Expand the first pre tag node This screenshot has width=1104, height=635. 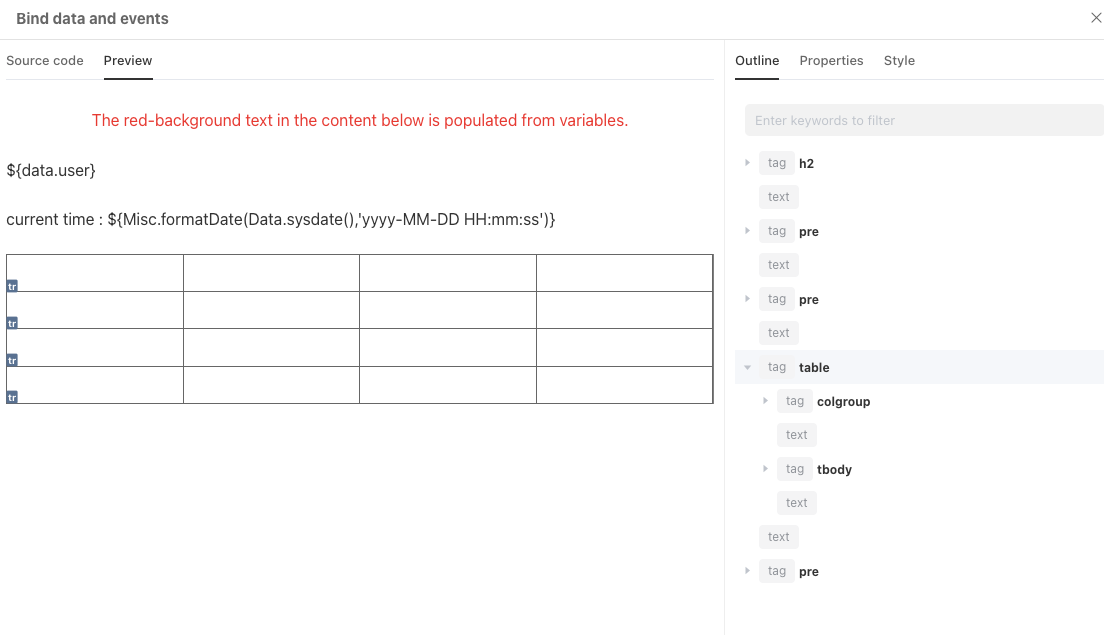747,231
